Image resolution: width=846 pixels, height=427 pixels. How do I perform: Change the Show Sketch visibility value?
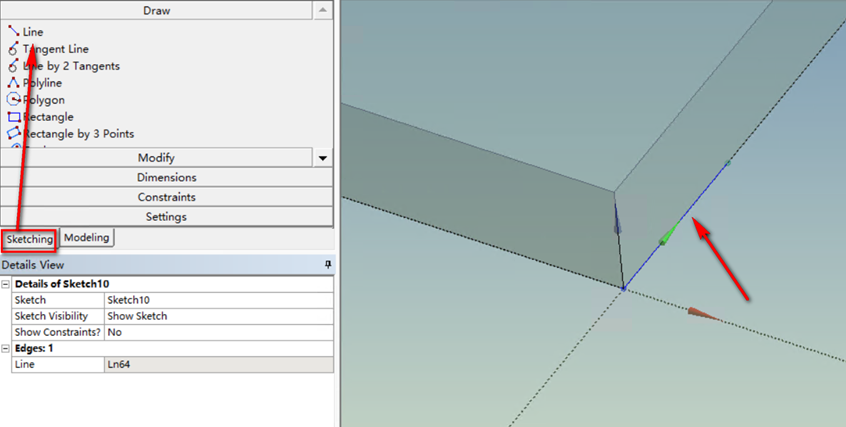[x=219, y=316]
